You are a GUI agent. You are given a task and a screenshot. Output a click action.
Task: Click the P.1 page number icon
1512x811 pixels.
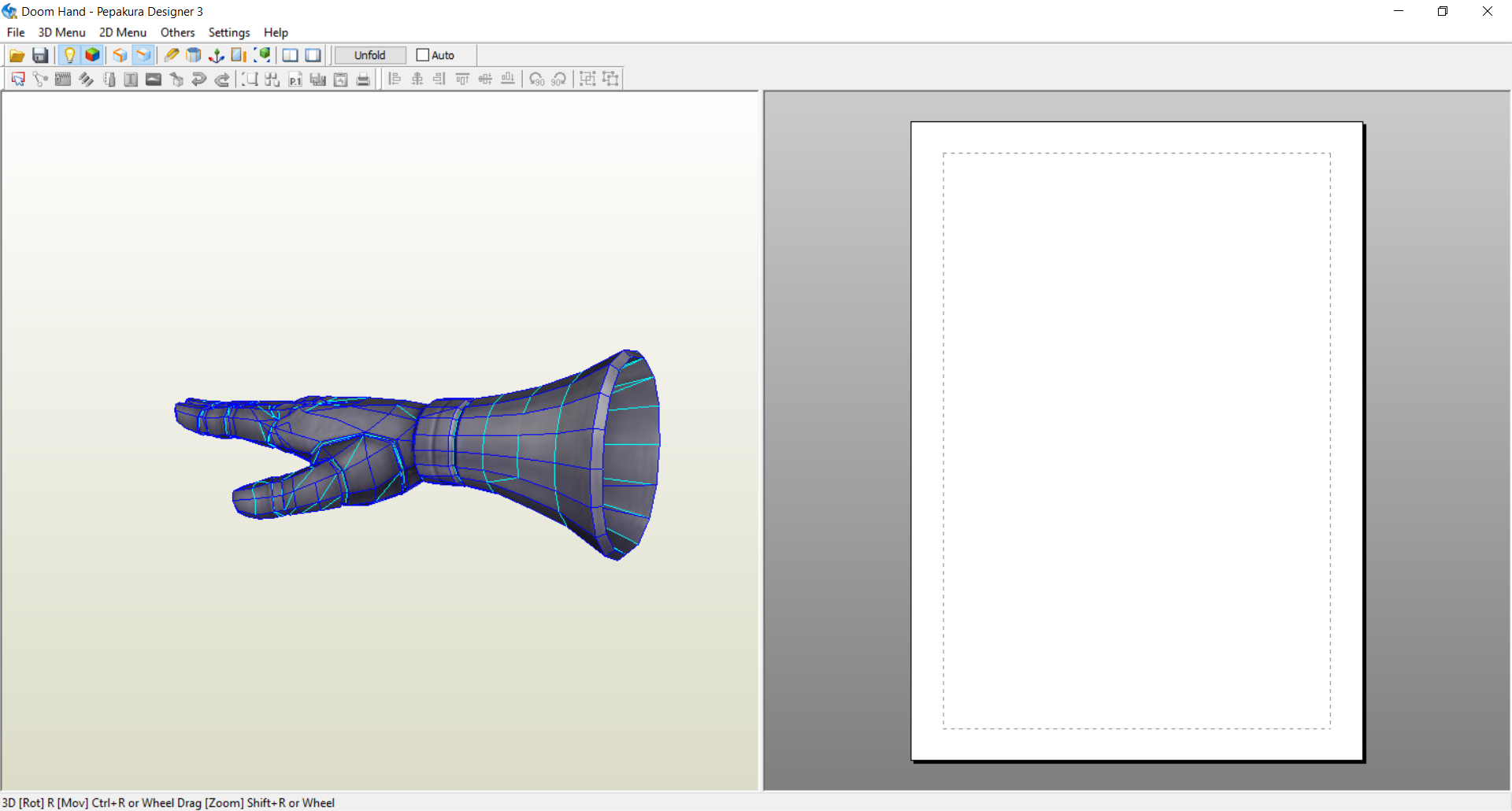pyautogui.click(x=295, y=79)
